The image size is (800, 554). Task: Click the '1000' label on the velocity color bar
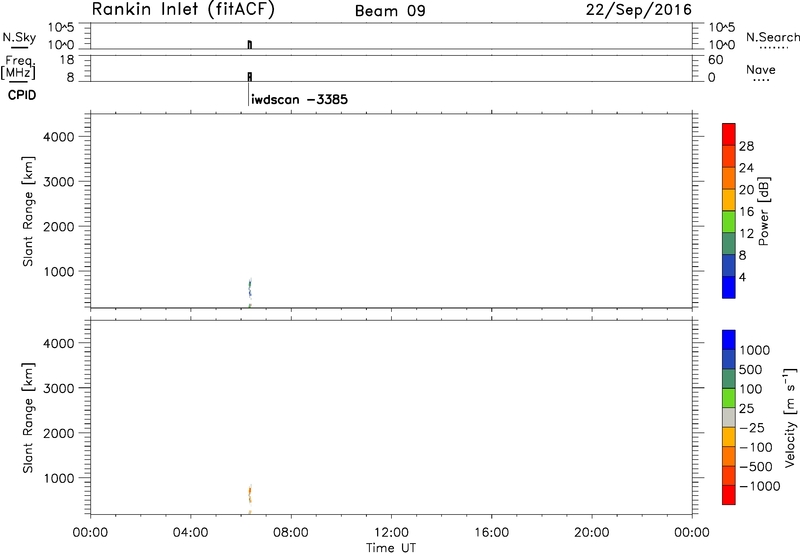coord(754,350)
